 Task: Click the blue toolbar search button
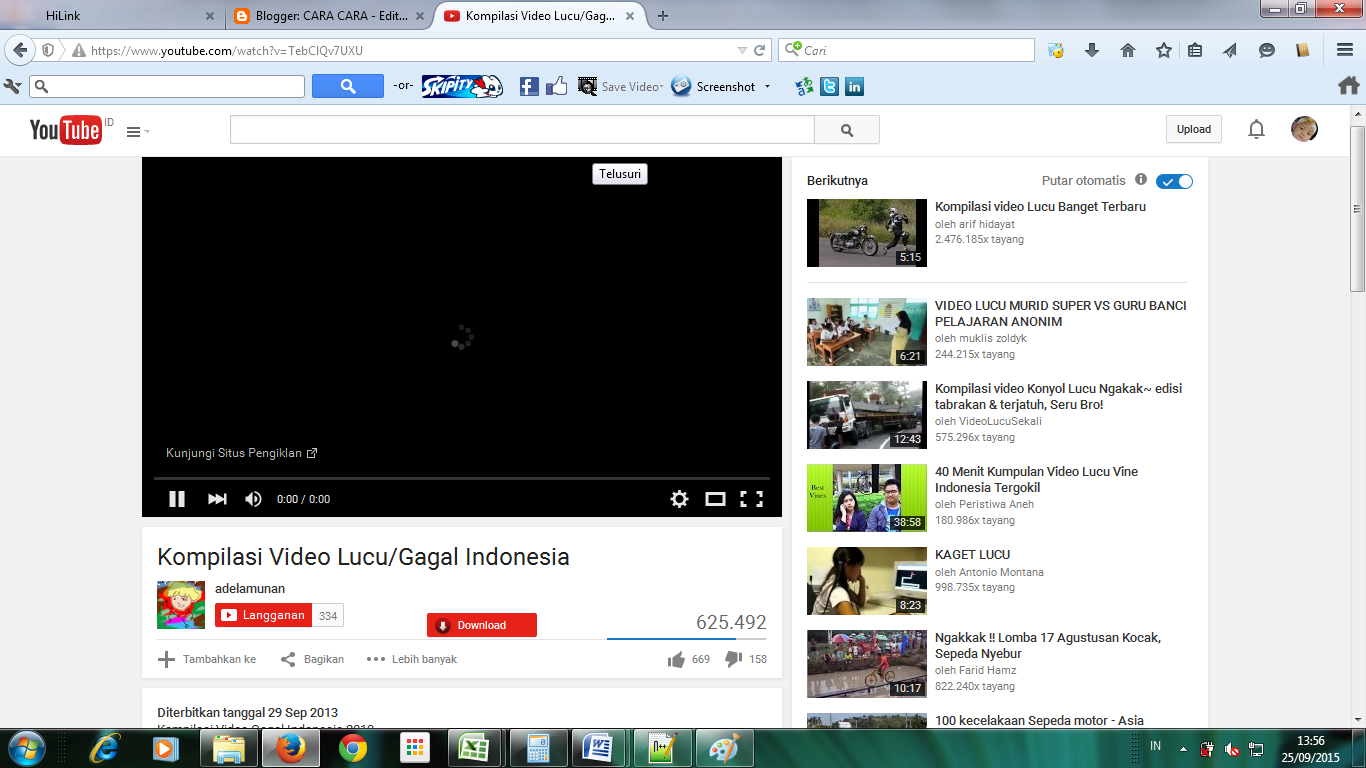click(x=348, y=86)
